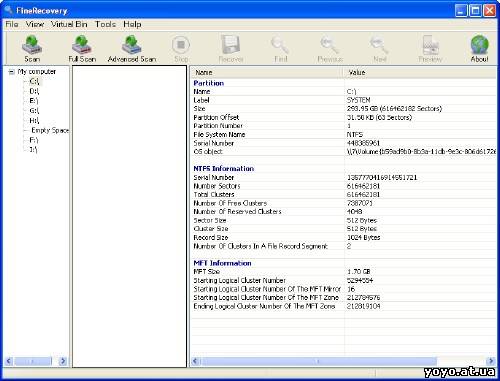
Task: Select Empty Space in the tree
Action: (50, 130)
